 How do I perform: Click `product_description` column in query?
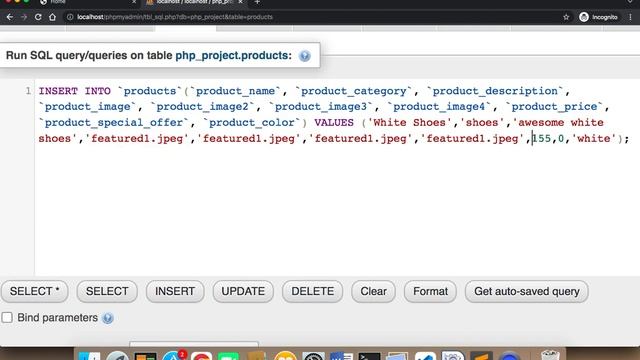coord(495,91)
